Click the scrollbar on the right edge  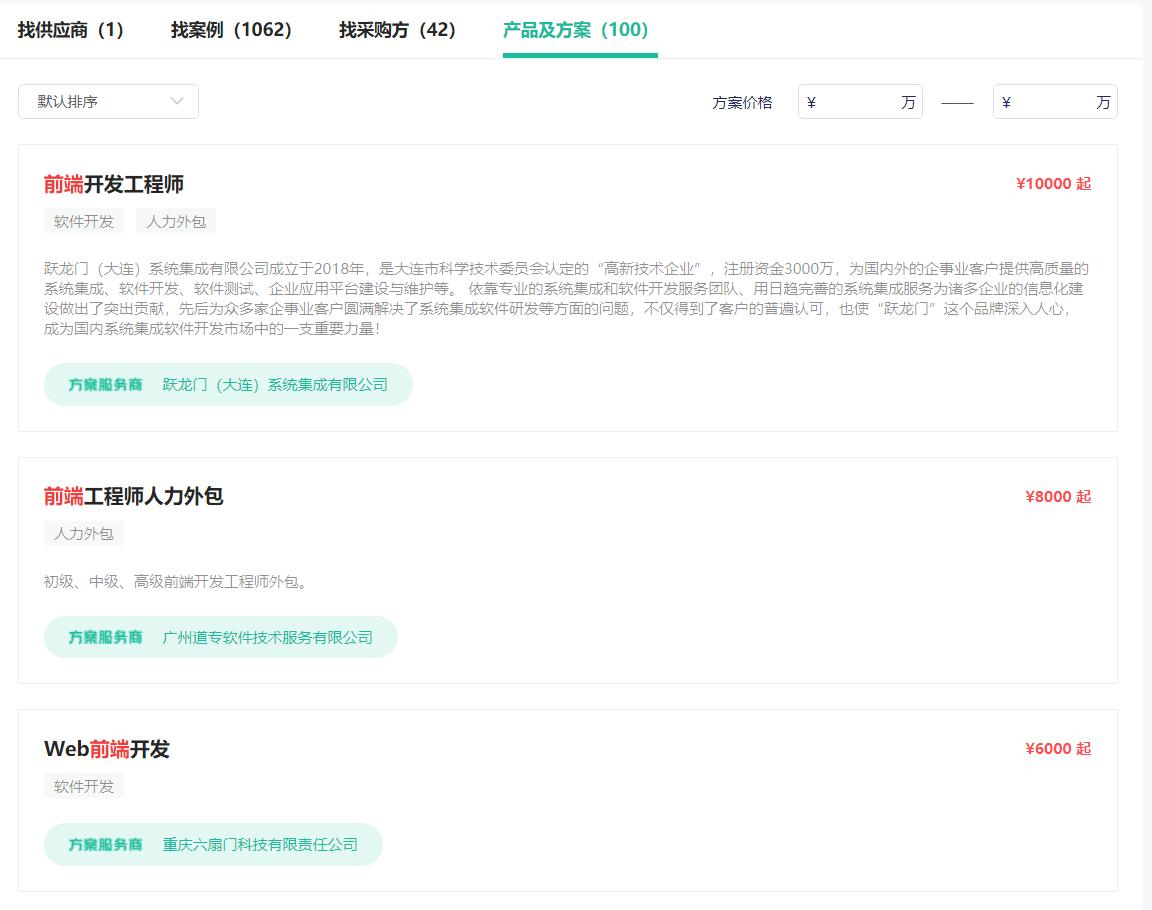click(1147, 455)
